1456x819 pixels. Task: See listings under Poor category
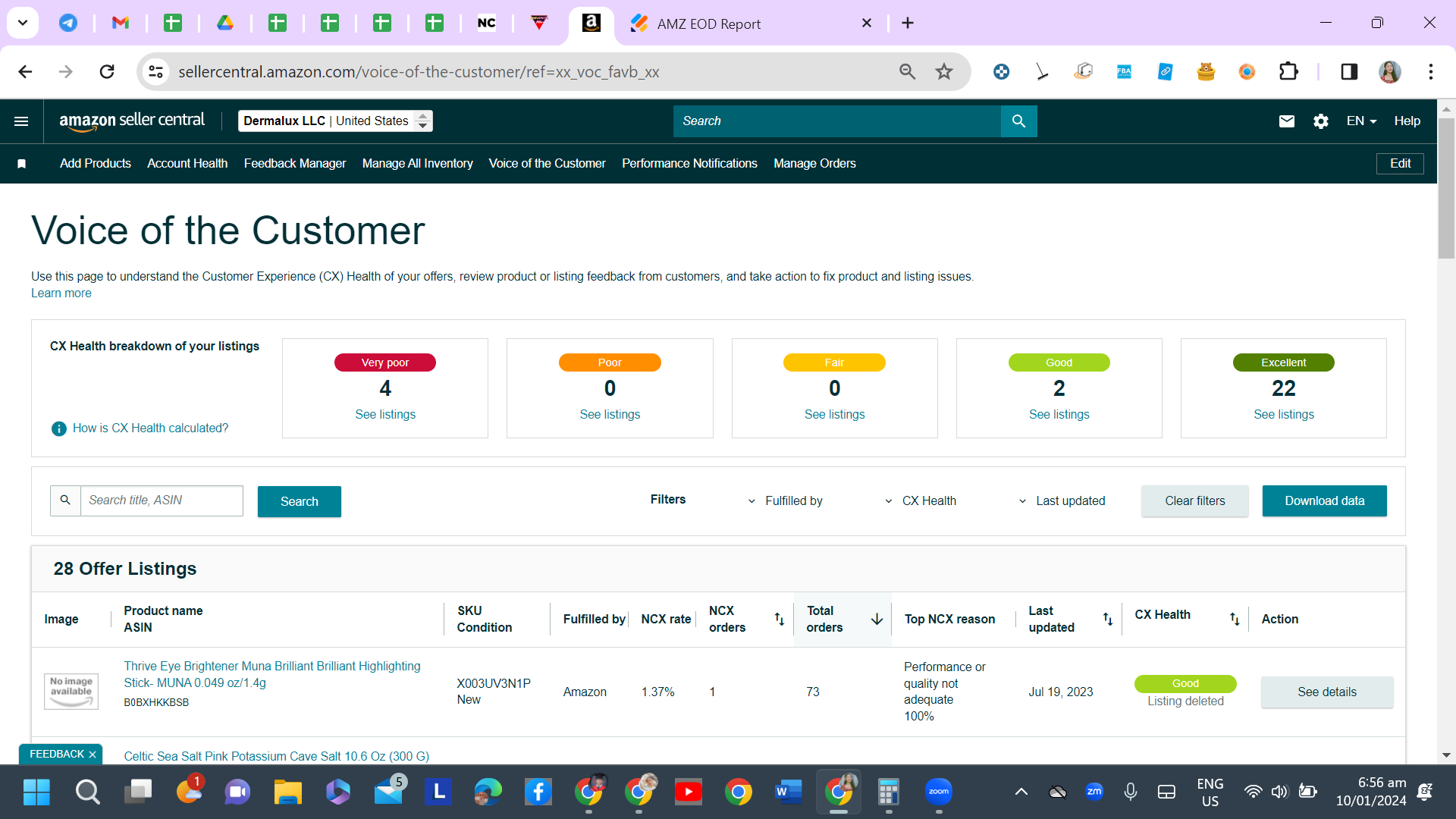click(x=610, y=415)
